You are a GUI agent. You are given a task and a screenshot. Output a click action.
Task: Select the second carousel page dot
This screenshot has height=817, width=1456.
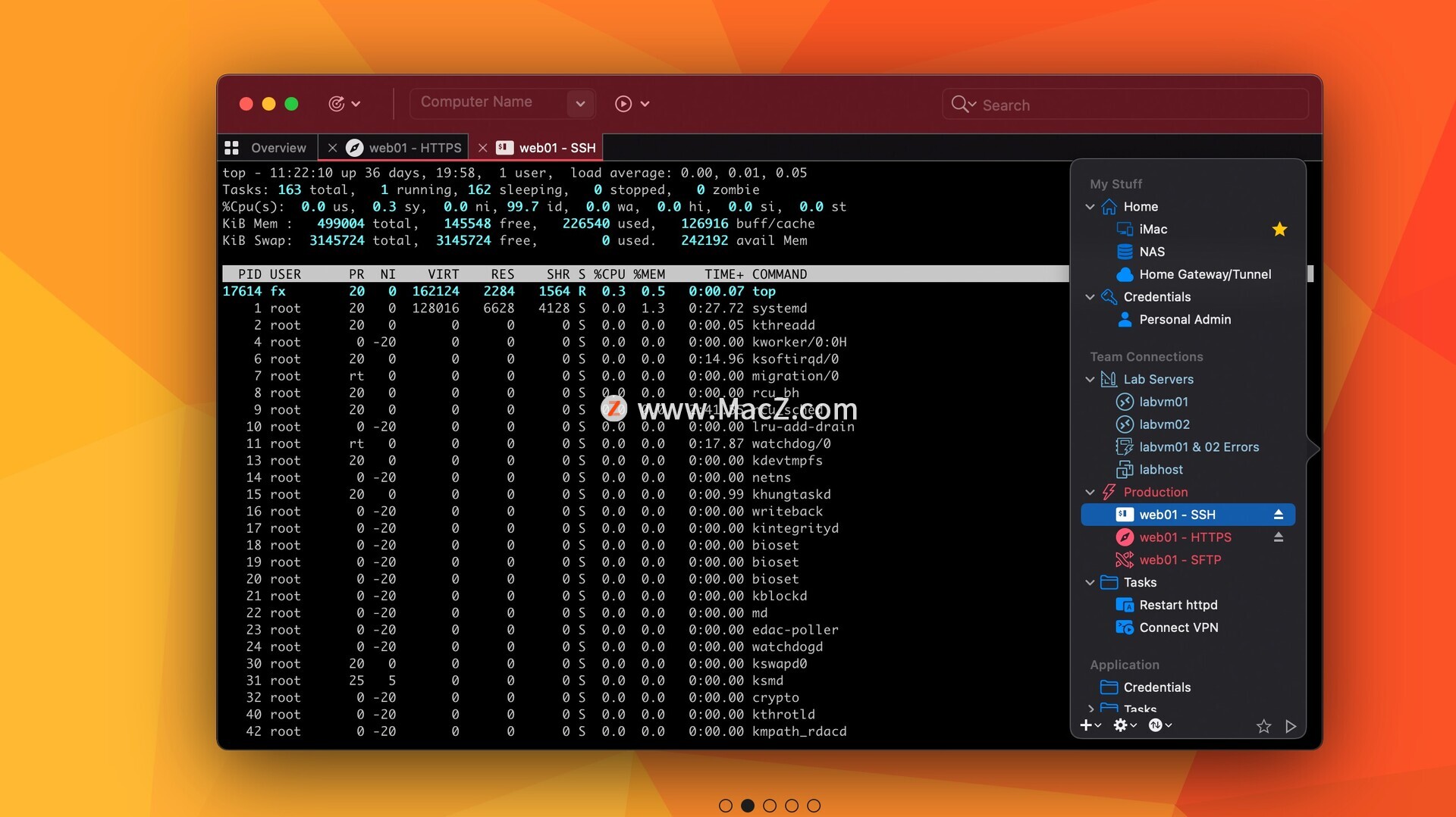748,806
